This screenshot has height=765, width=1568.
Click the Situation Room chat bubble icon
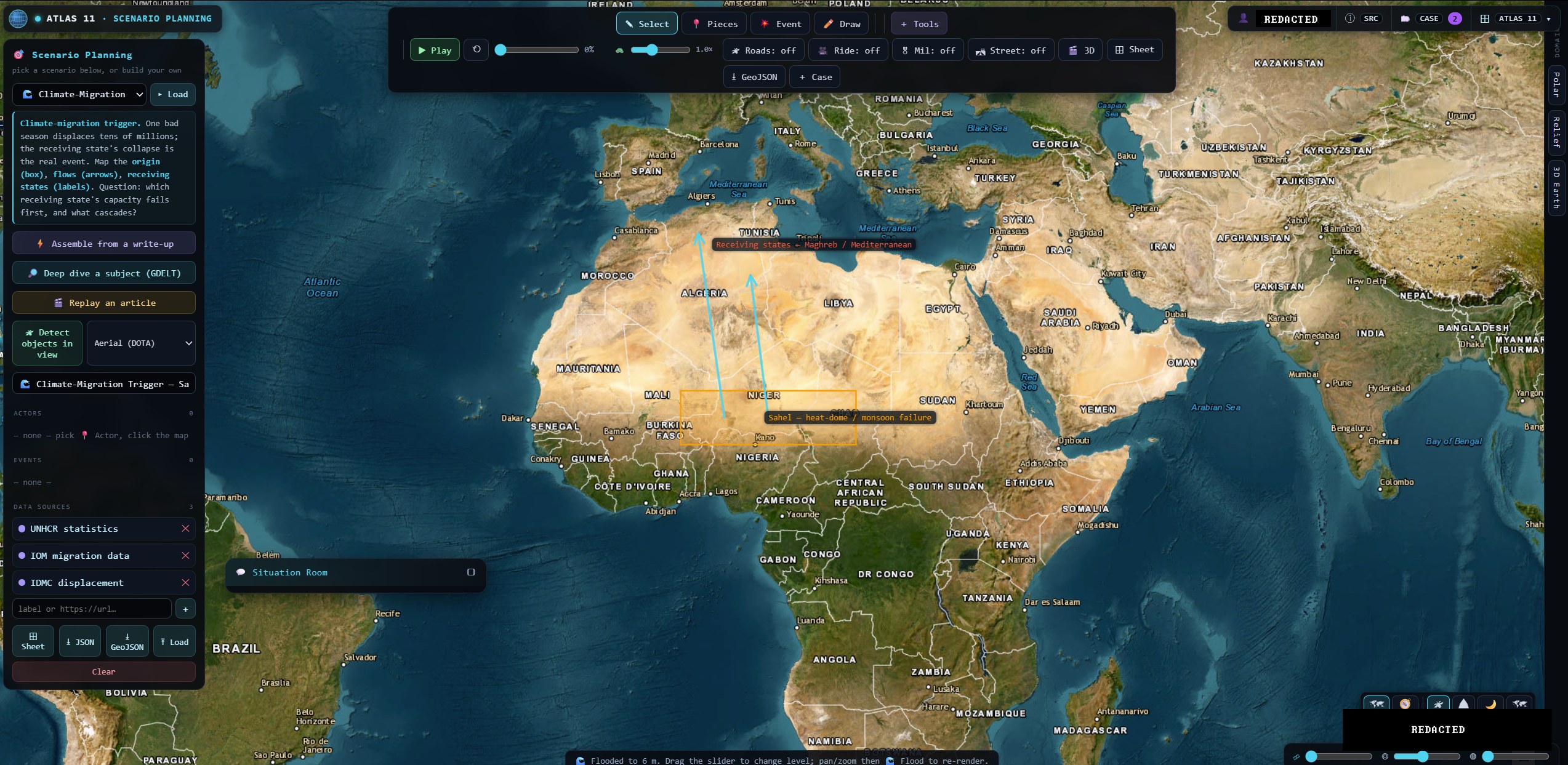click(x=241, y=572)
